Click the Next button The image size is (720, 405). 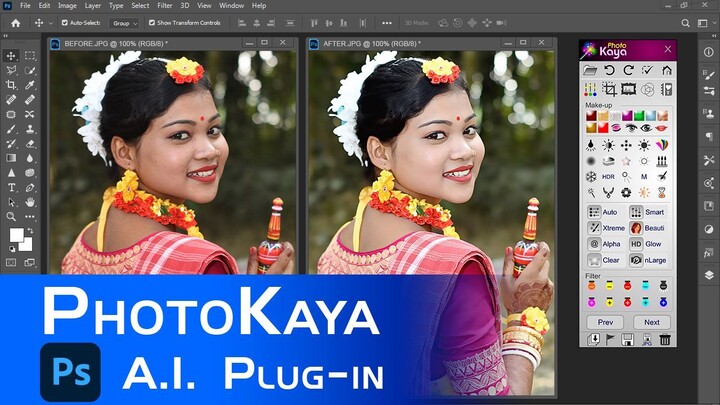tap(652, 322)
